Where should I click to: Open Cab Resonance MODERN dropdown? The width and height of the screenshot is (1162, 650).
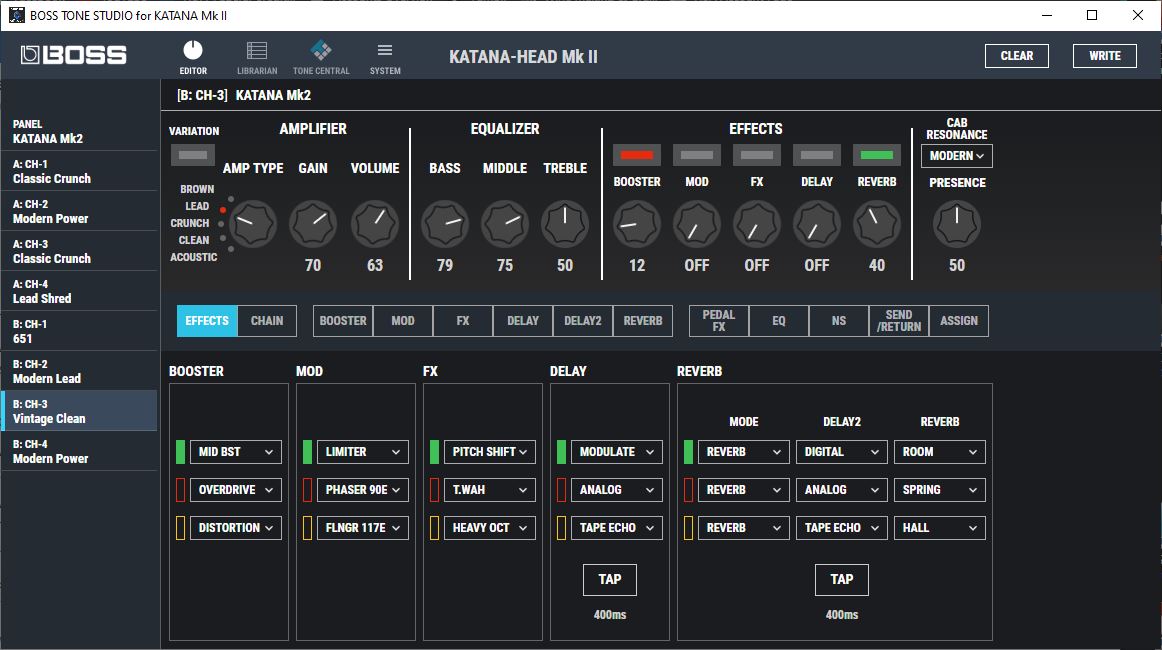(x=957, y=156)
